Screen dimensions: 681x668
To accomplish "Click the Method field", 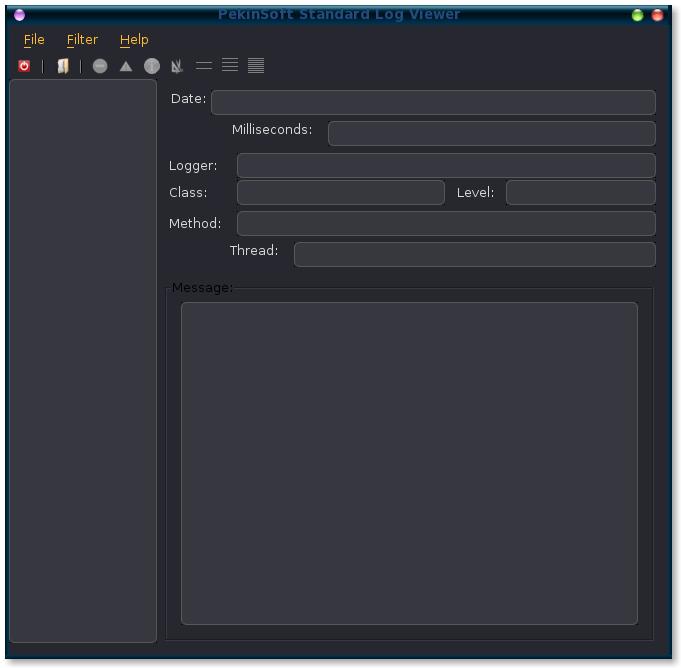I will tap(446, 223).
